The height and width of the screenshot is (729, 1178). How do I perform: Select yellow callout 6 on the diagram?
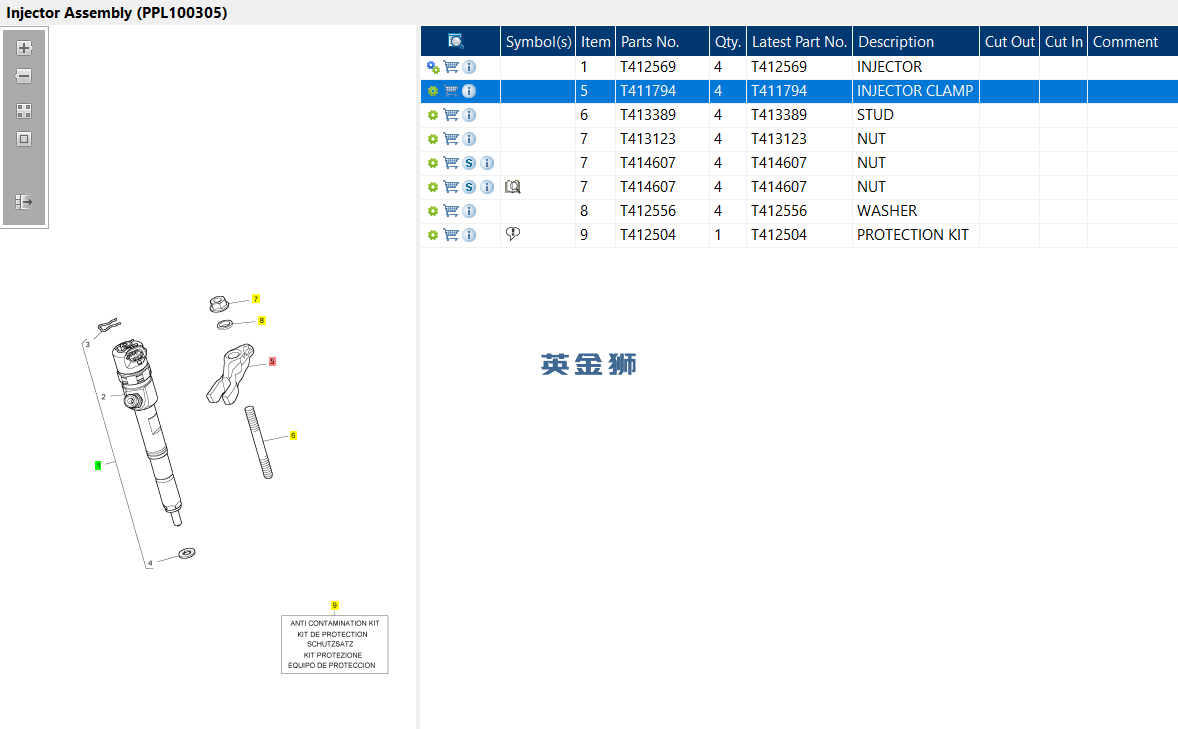(293, 436)
